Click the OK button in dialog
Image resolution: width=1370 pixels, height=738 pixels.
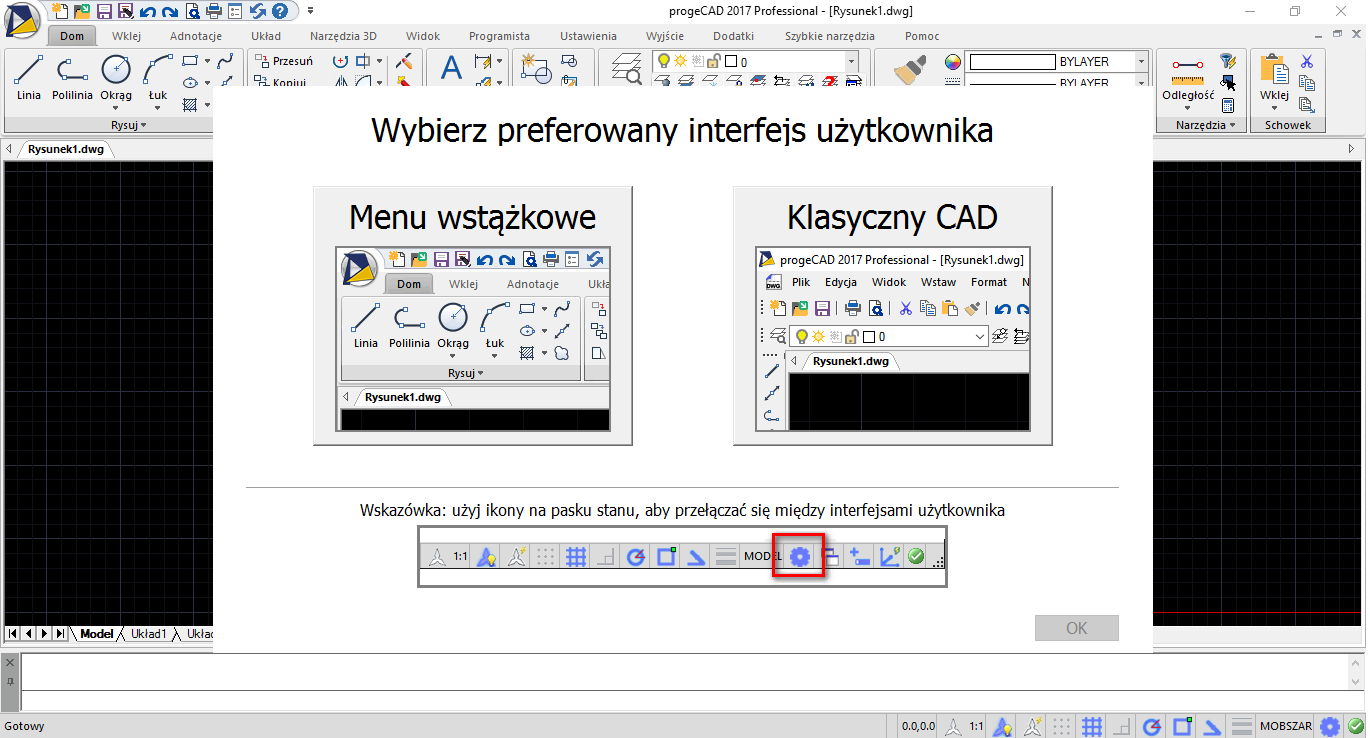1076,628
